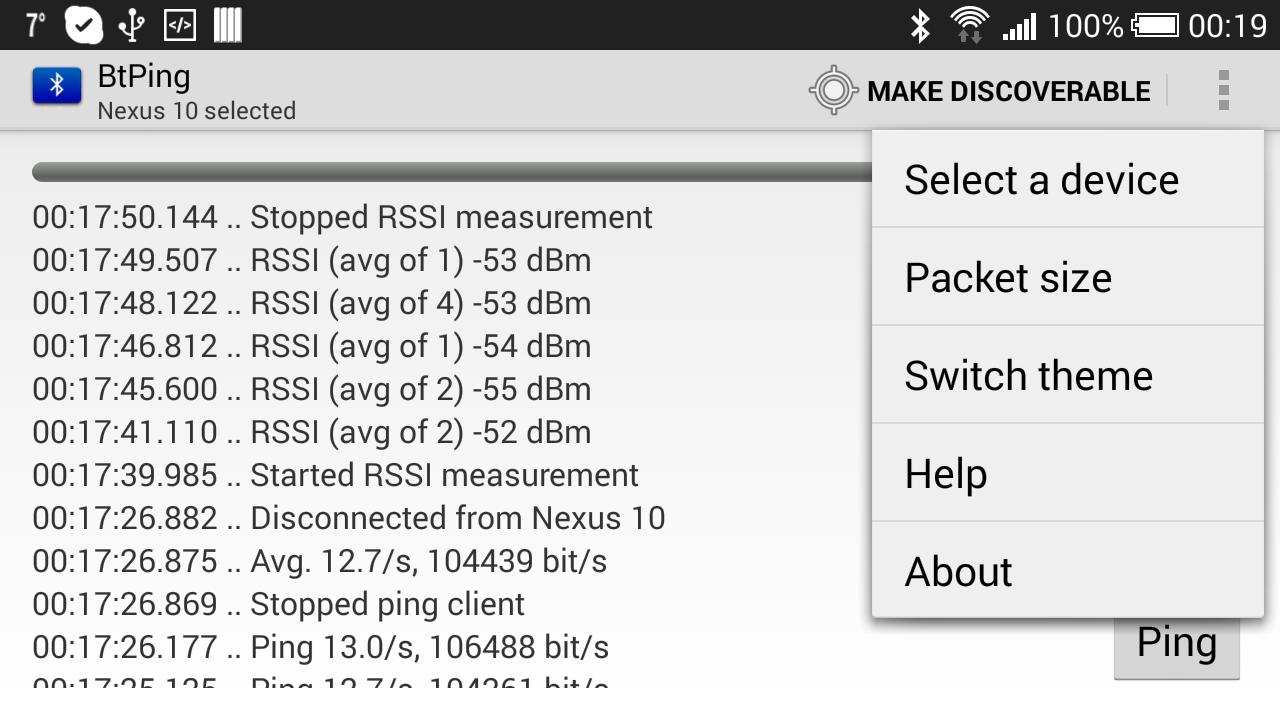This screenshot has height=720, width=1280.
Task: Tap the BtPing Bluetooth app icon
Action: coord(57,87)
